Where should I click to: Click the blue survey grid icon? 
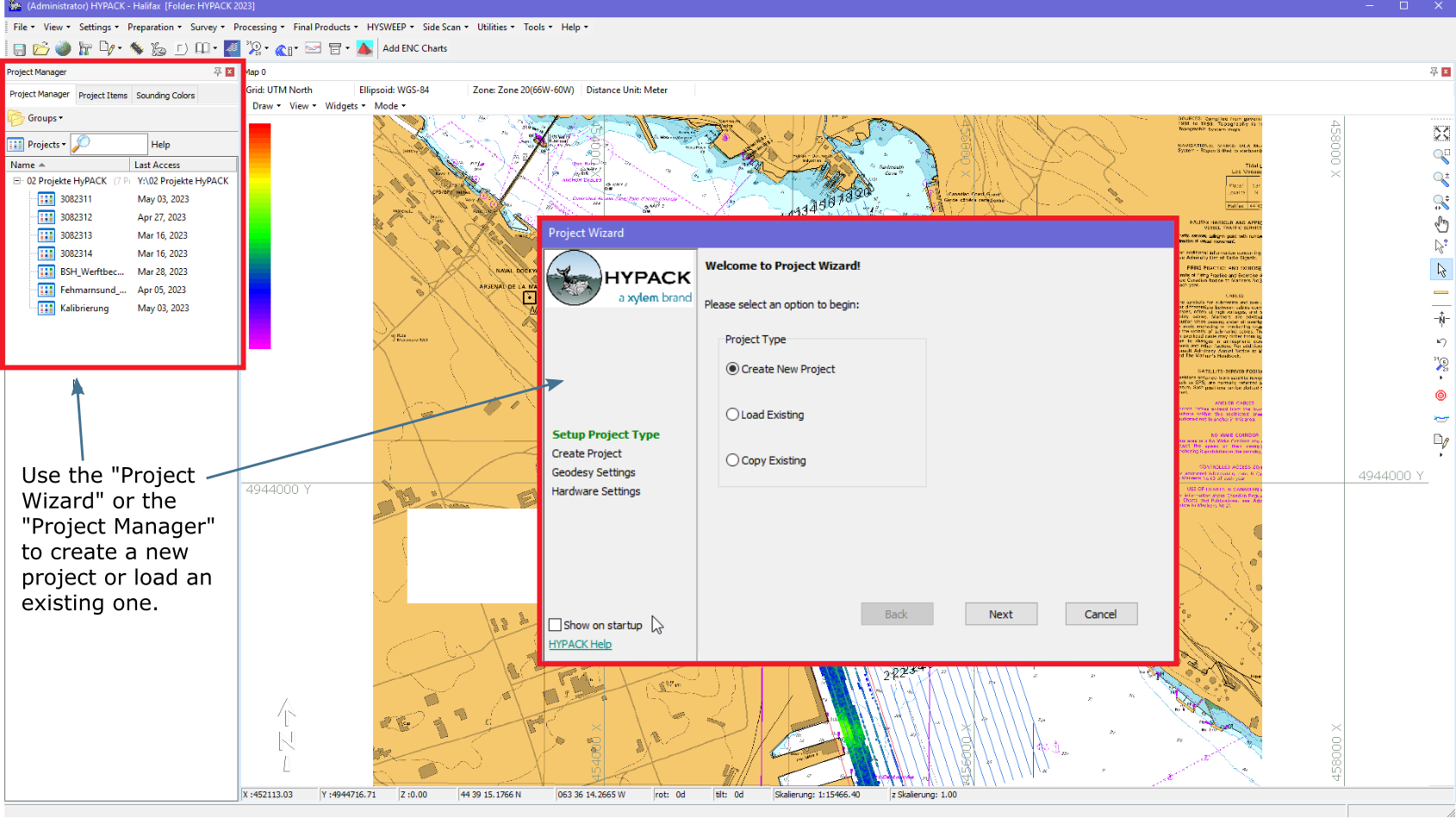tap(232, 48)
